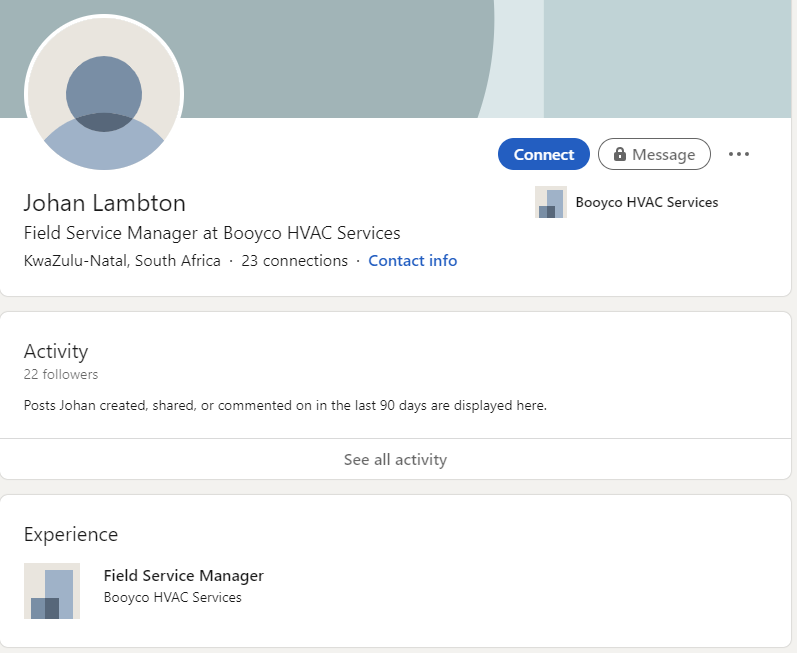The image size is (797, 653).
Task: Click the three-dot More actions icon
Action: [x=739, y=154]
